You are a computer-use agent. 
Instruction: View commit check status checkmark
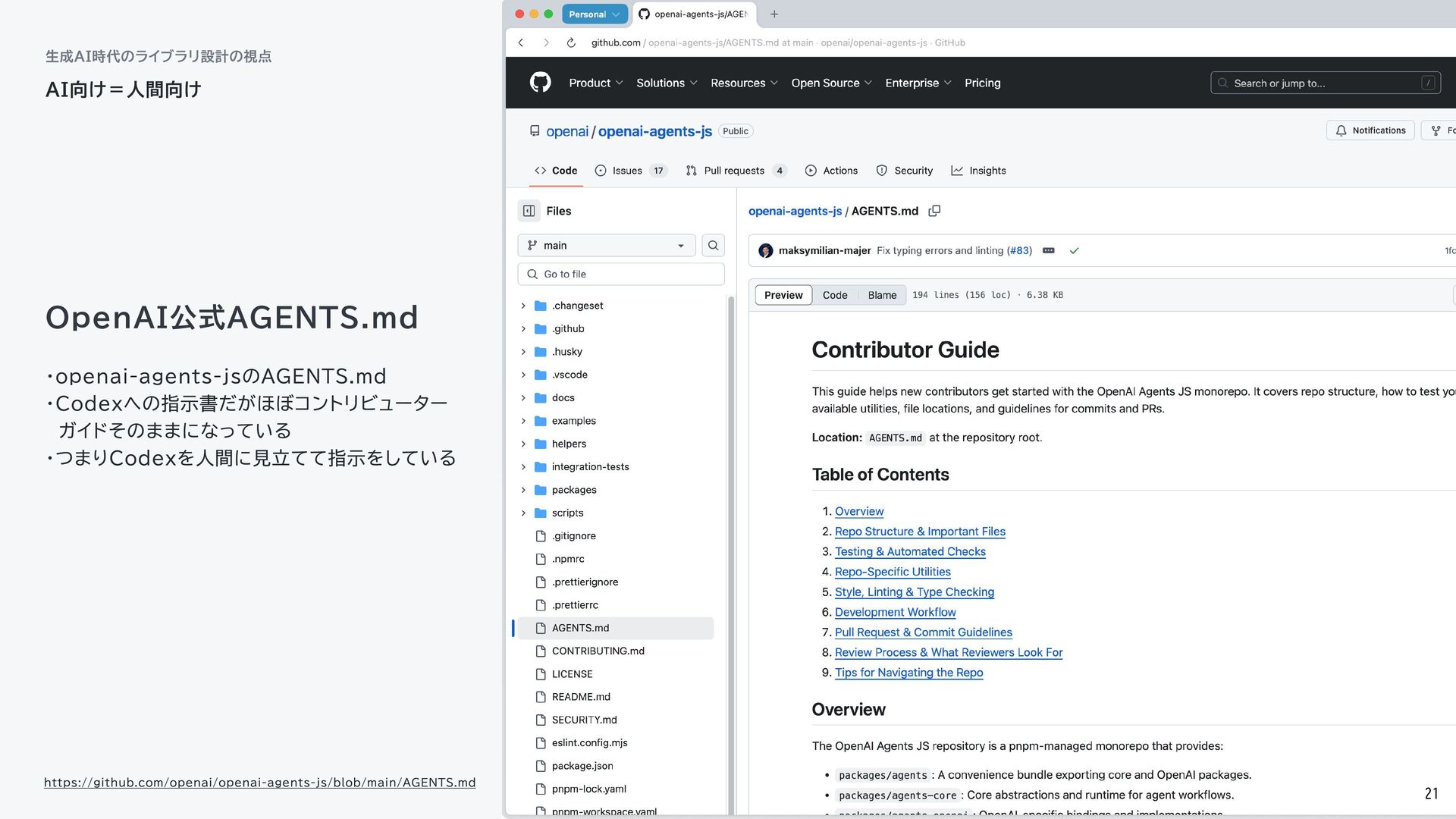click(1074, 250)
